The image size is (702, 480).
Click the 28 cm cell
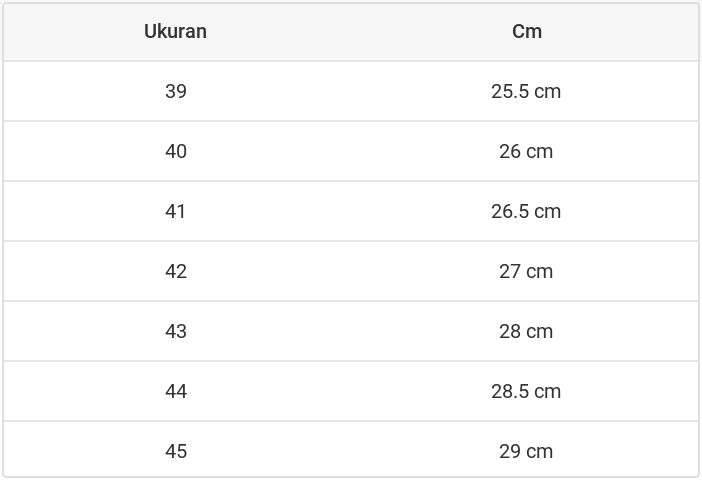(x=526, y=331)
